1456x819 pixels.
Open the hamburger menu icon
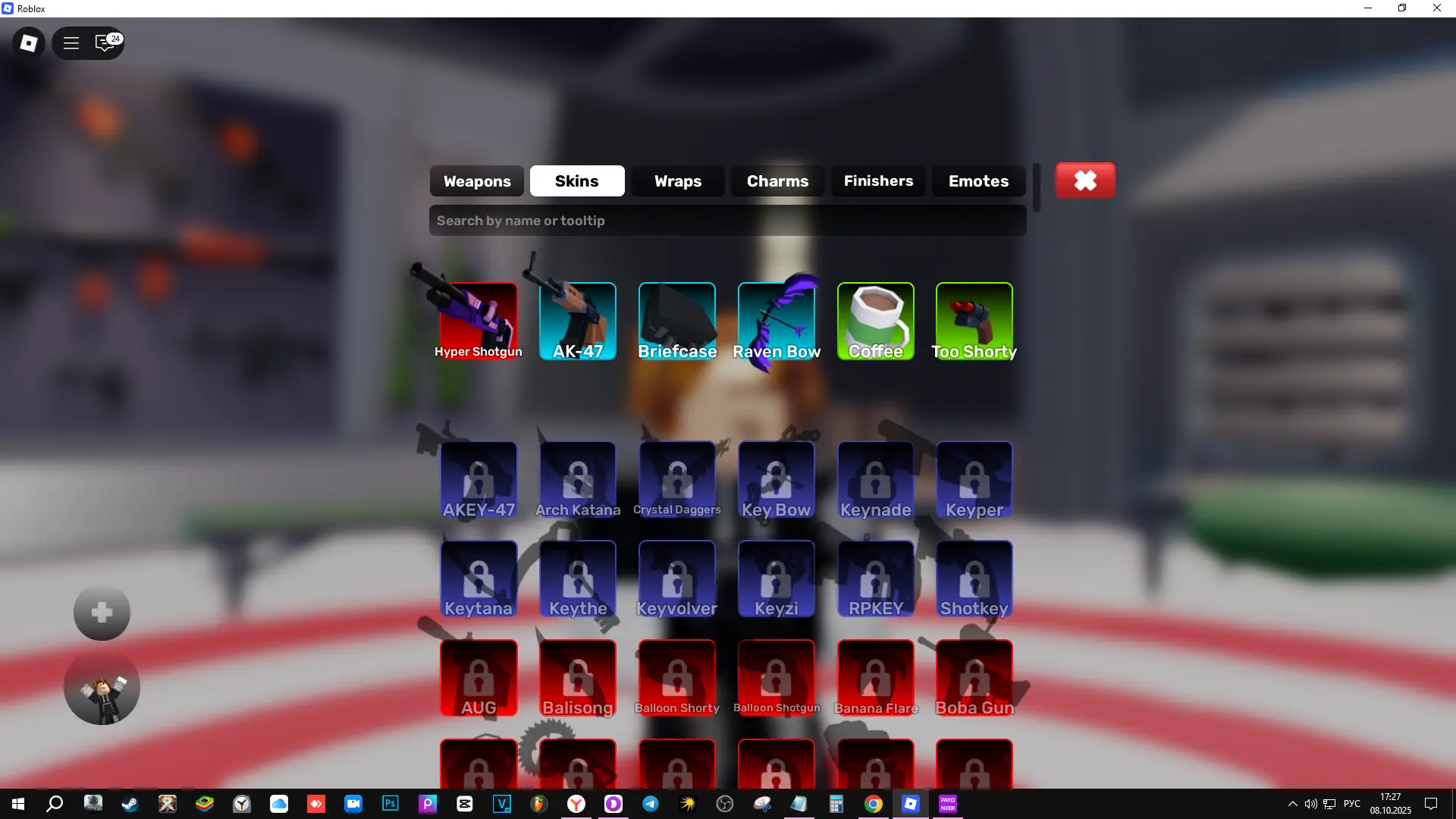pyautogui.click(x=71, y=43)
